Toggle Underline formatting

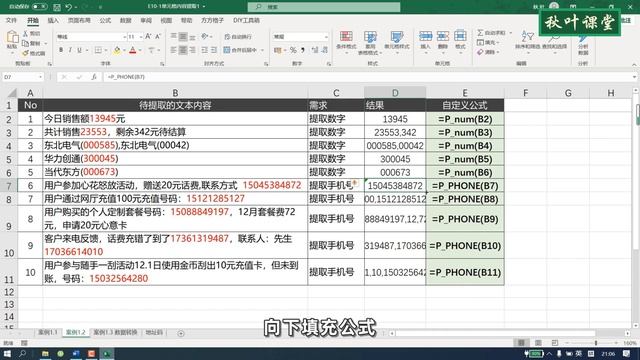click(x=80, y=50)
